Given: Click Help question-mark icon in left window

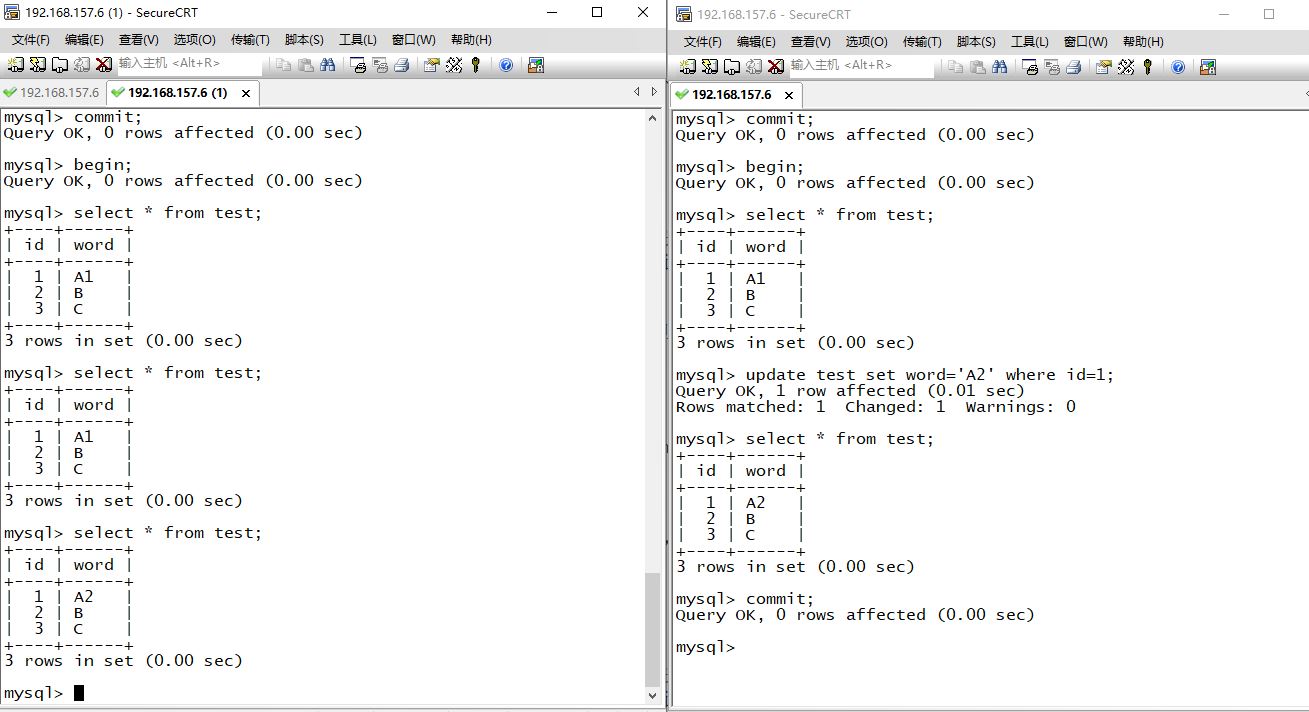Looking at the screenshot, I should click(x=506, y=64).
